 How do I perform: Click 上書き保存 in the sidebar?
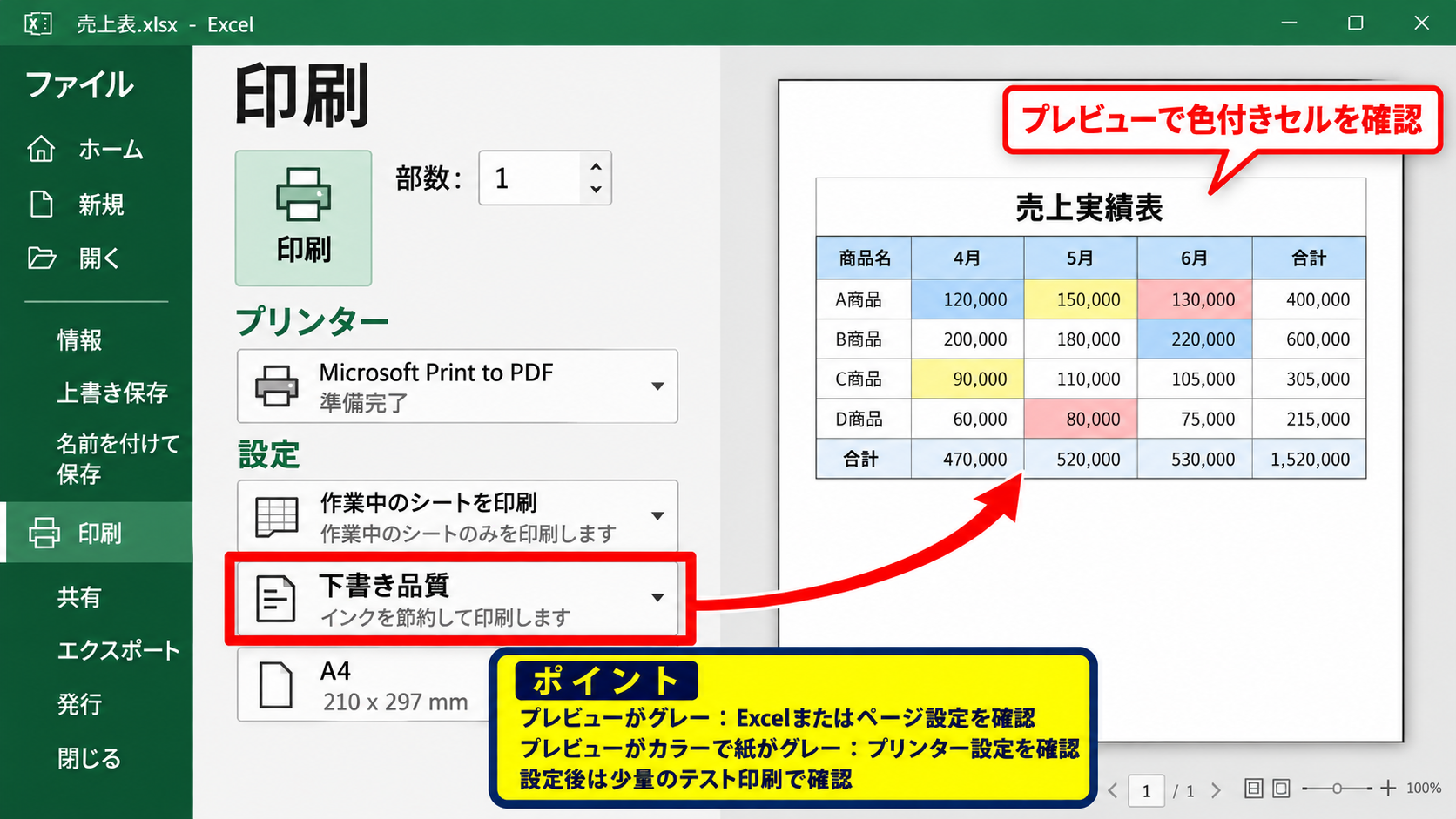[x=112, y=393]
